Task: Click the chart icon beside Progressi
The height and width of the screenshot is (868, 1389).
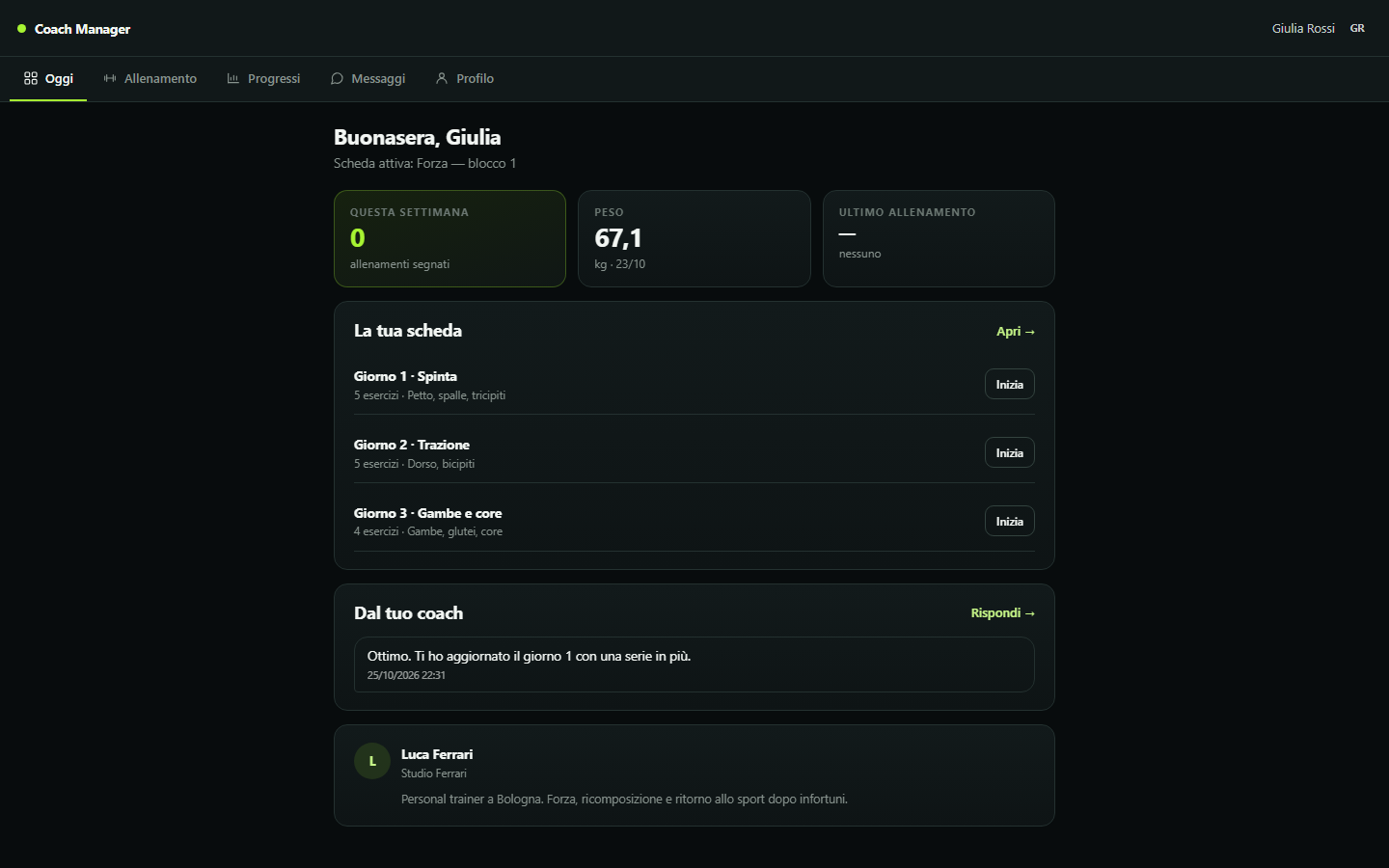Action: coord(233,78)
